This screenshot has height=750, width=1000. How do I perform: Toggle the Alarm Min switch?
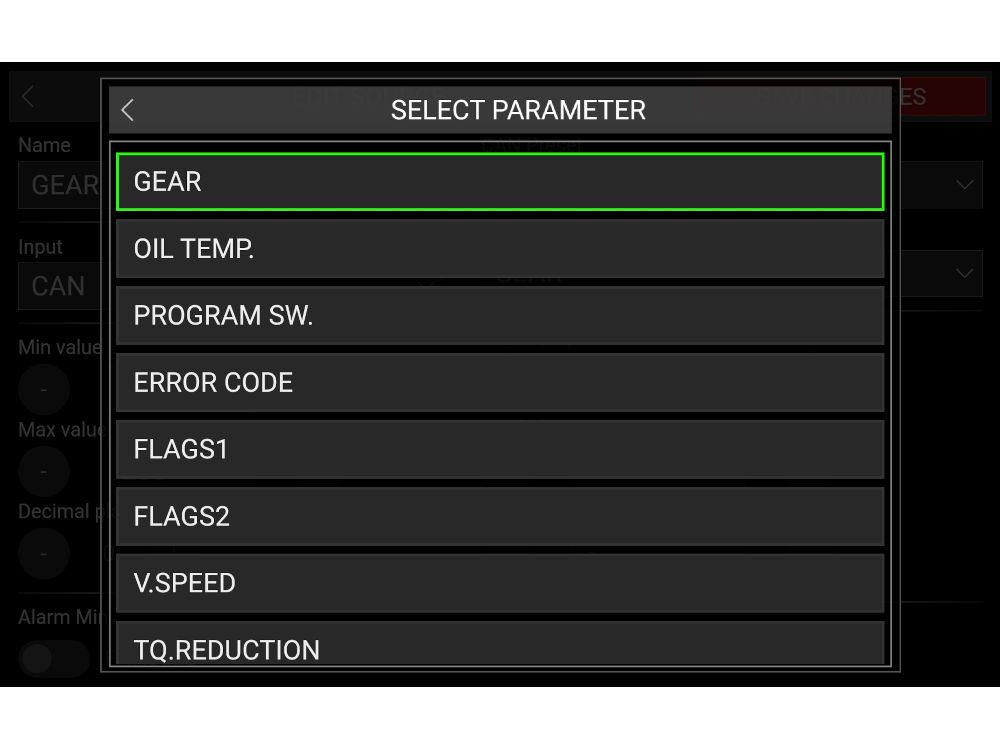coord(50,658)
